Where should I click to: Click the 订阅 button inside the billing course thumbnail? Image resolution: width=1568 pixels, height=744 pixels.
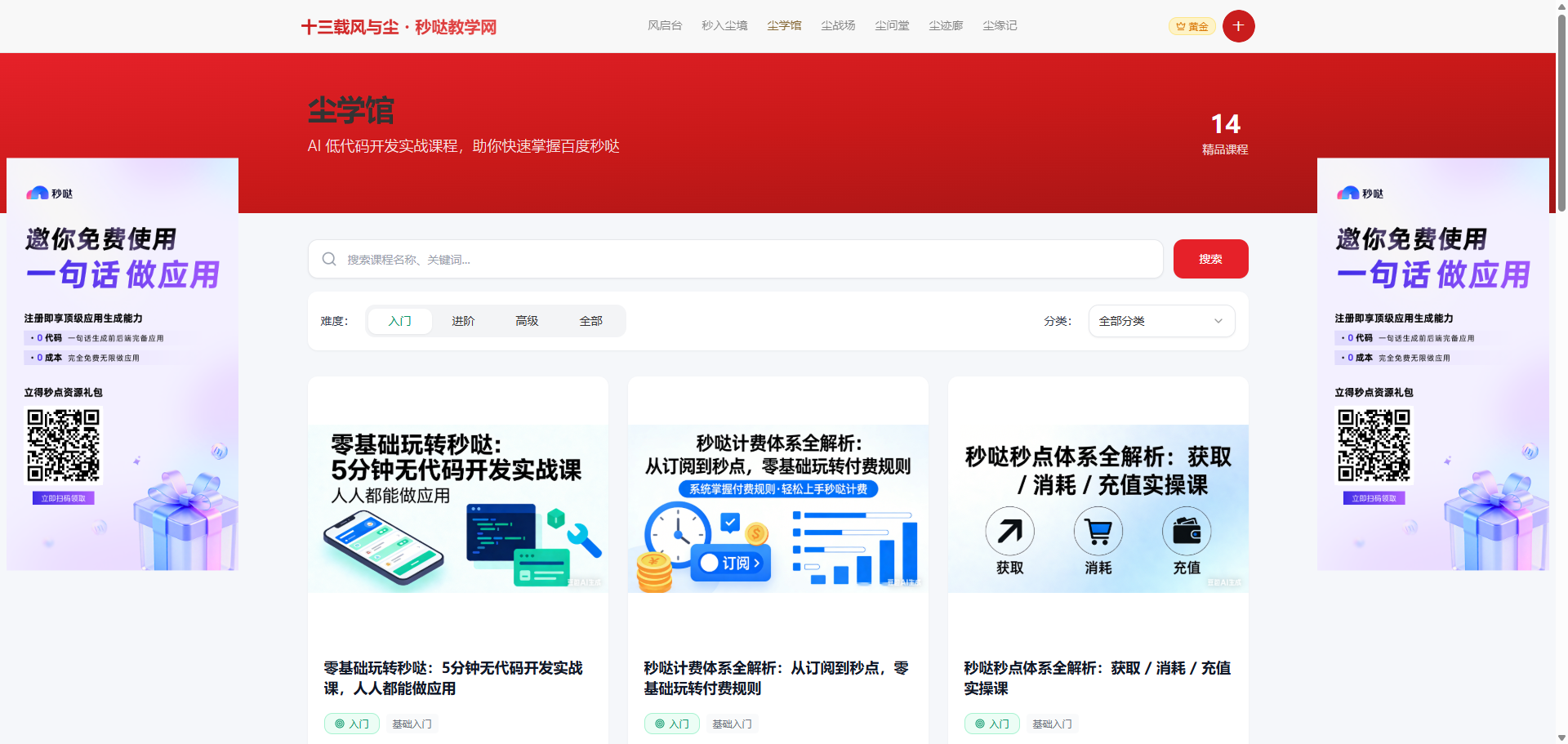730,563
